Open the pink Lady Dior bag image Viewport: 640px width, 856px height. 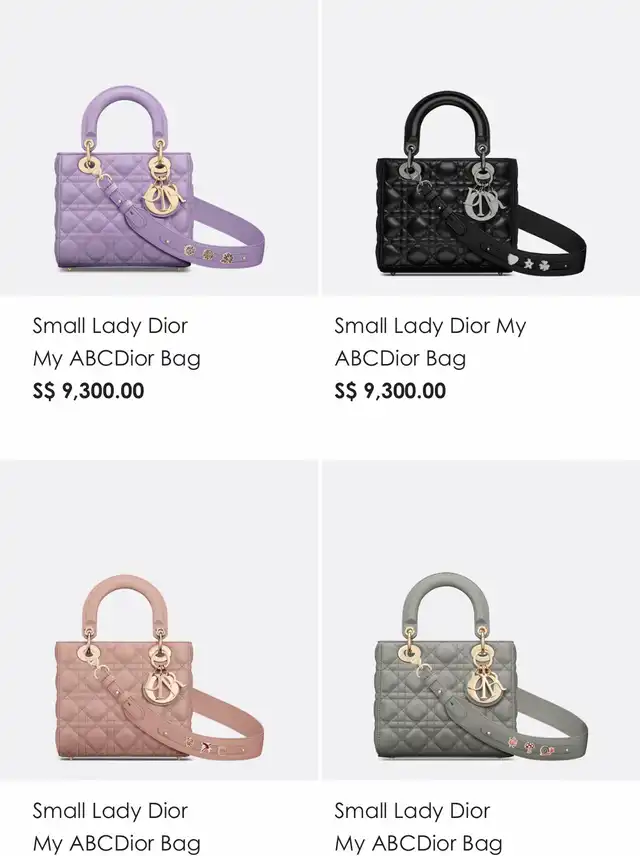[159, 620]
